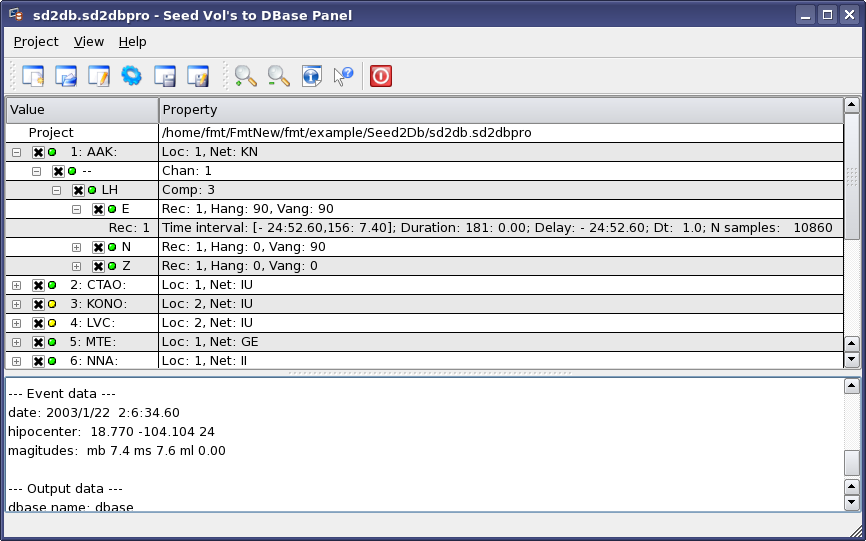This screenshot has height=541, width=866.
Task: Click the blue gear run icon
Action: [x=131, y=76]
